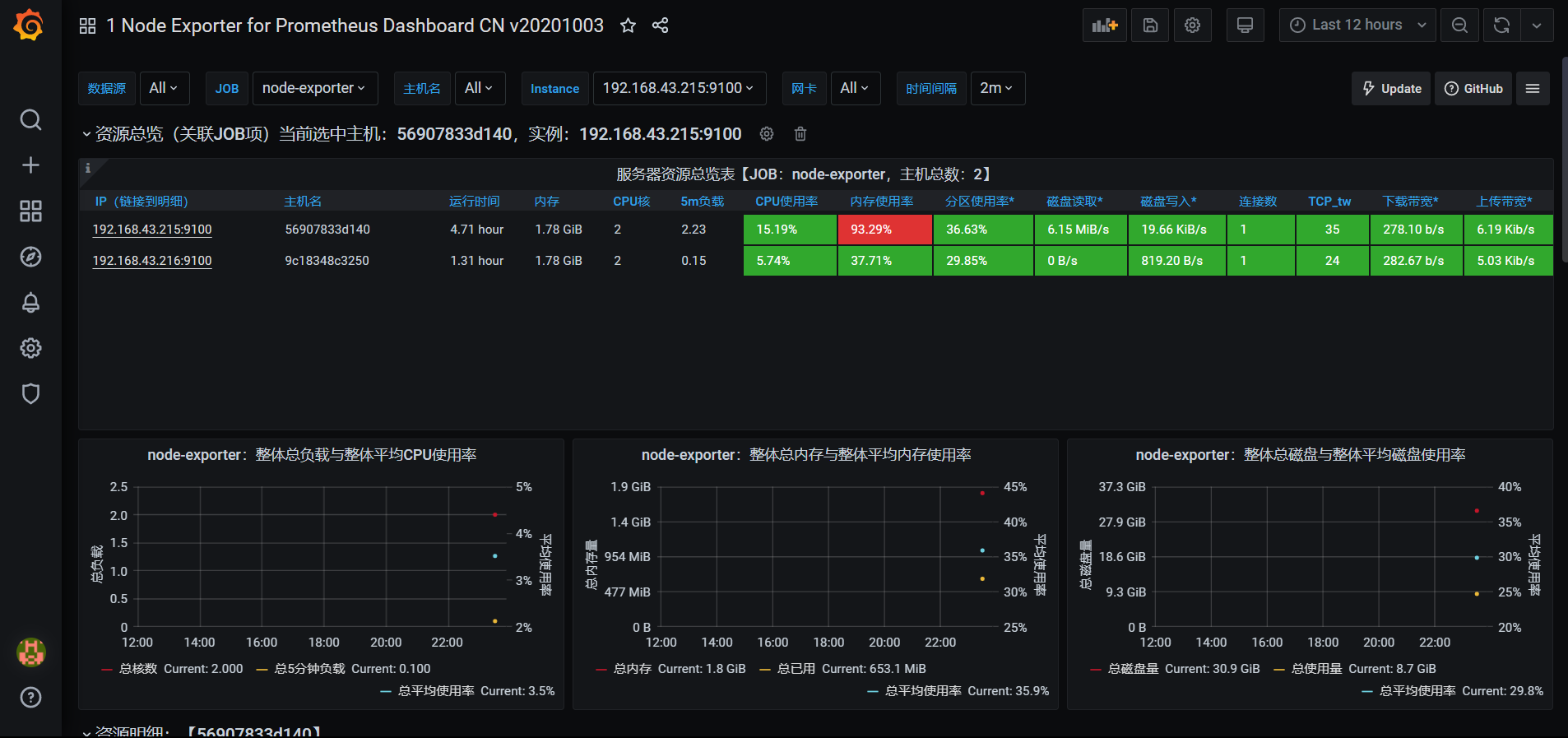1568x738 pixels.
Task: Open the GitHub link button
Action: point(1473,89)
